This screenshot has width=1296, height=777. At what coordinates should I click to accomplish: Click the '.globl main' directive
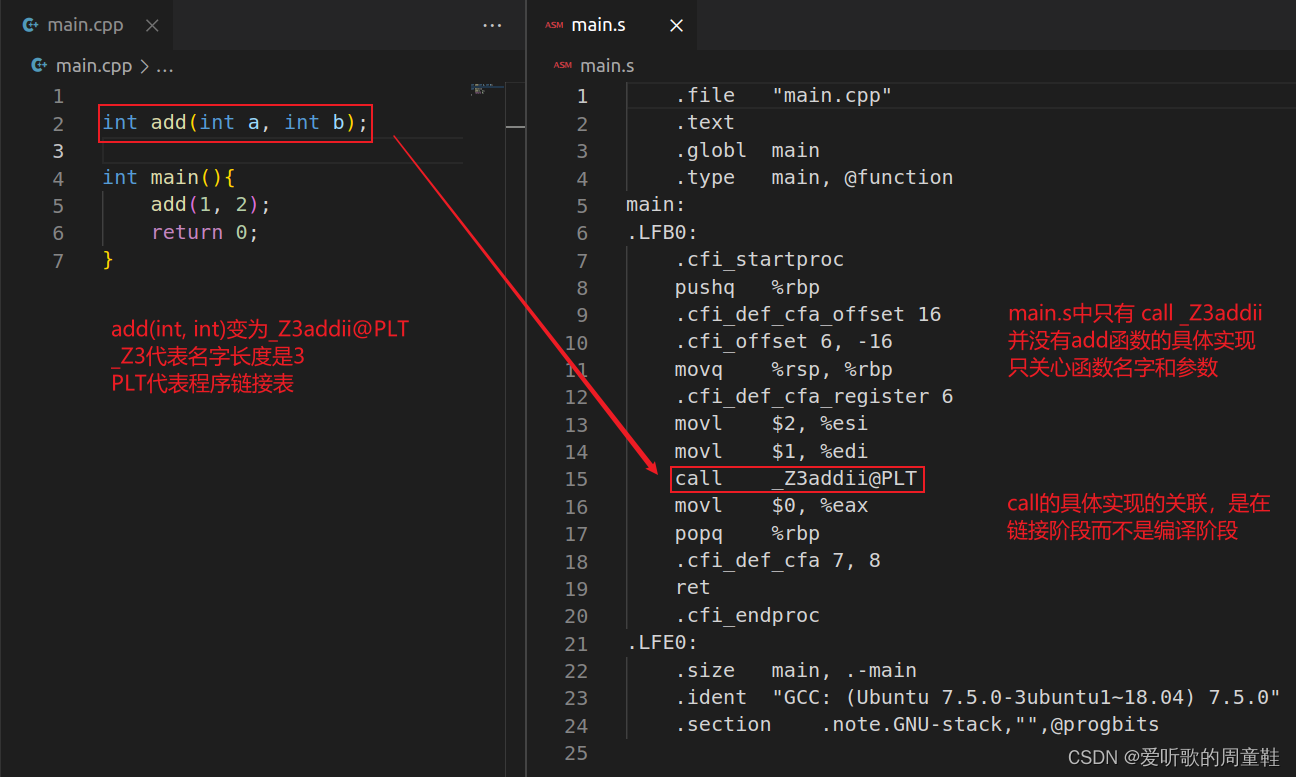click(x=747, y=150)
